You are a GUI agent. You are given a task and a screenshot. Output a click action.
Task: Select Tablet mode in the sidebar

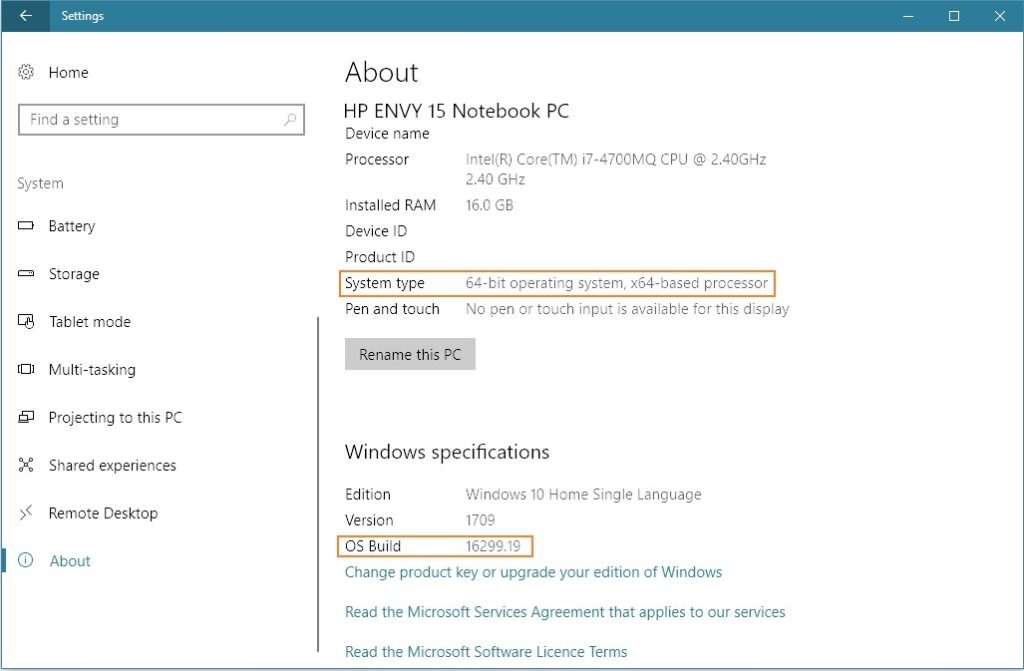[89, 321]
